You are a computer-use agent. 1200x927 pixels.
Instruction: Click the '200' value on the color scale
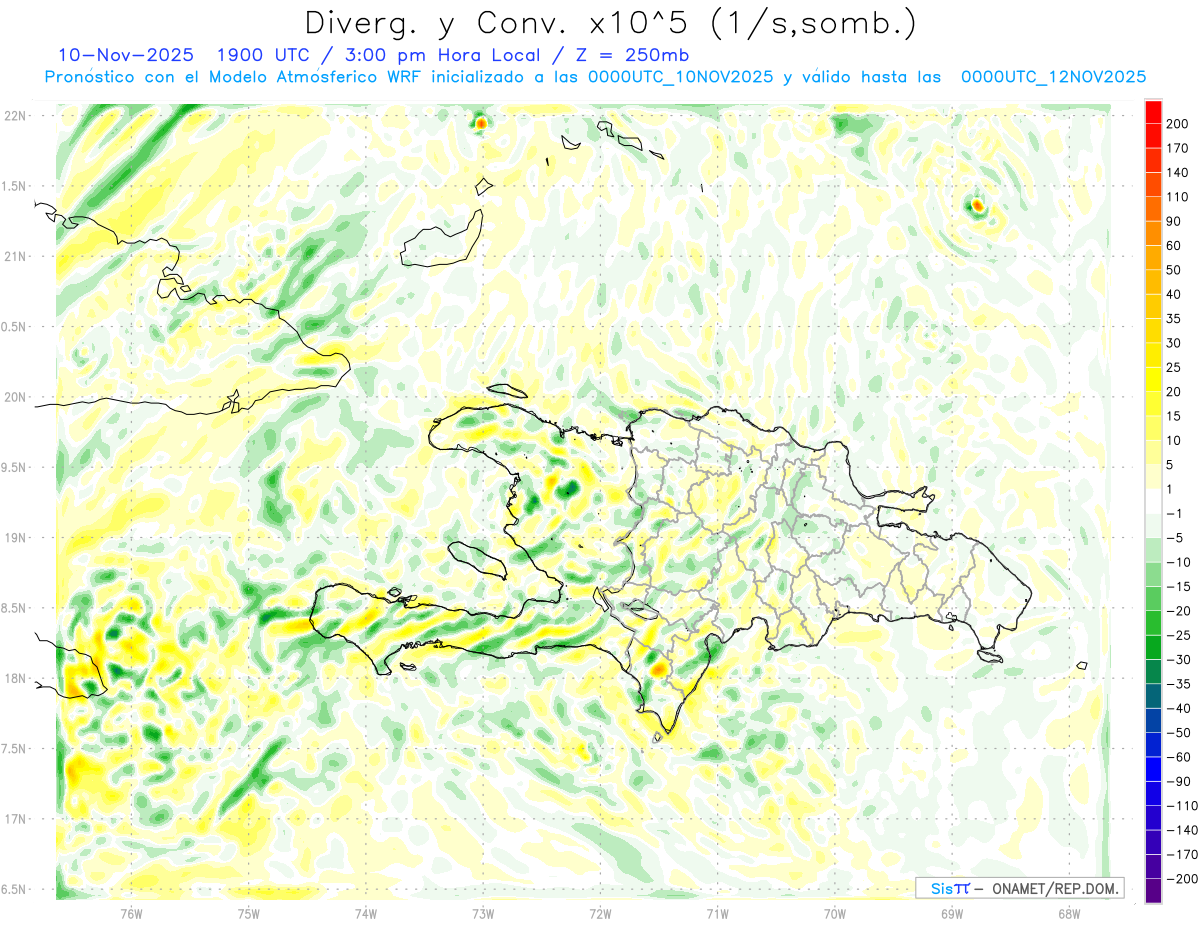point(1177,123)
